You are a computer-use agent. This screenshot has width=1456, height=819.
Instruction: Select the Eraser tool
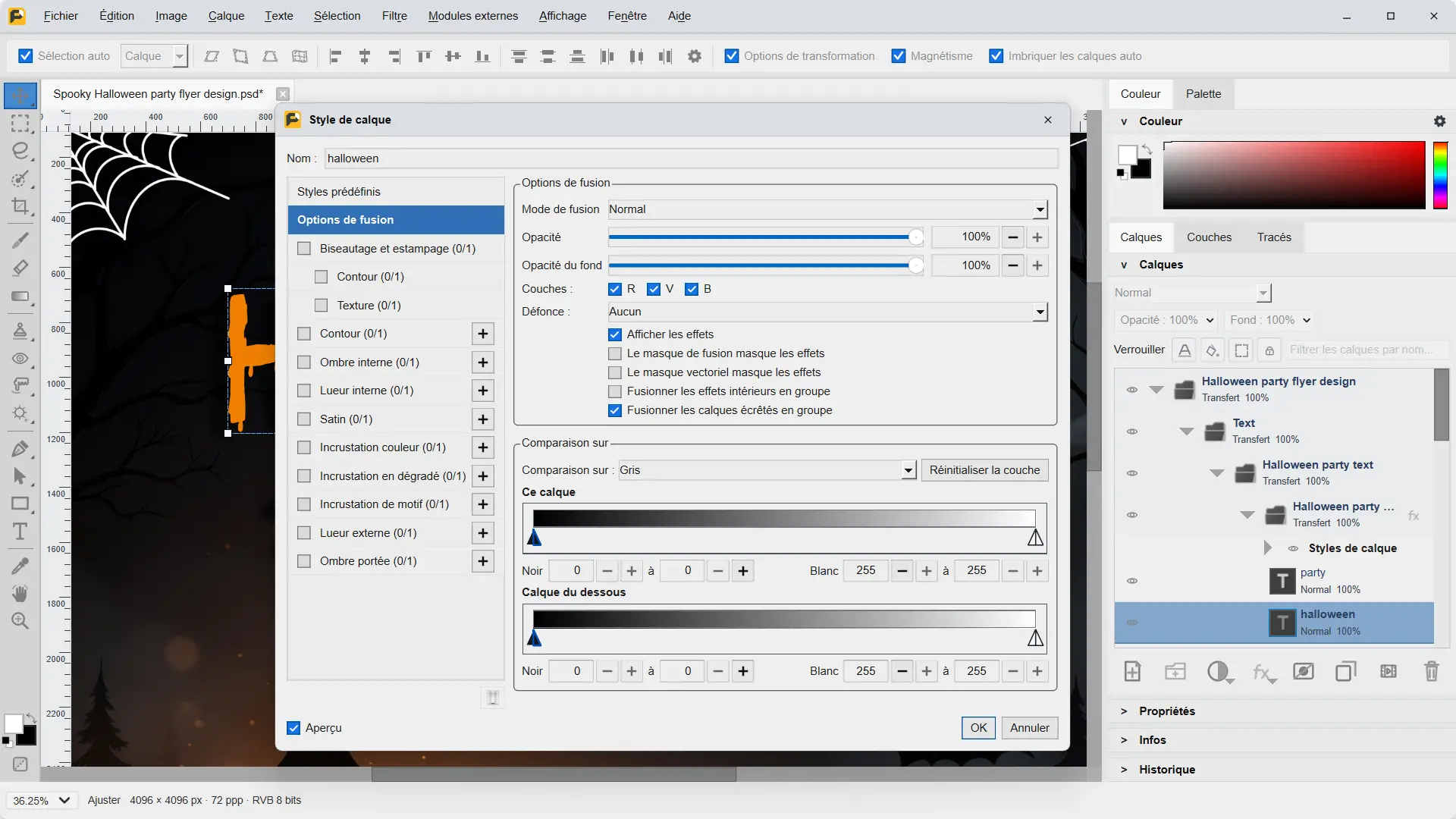pyautogui.click(x=20, y=268)
